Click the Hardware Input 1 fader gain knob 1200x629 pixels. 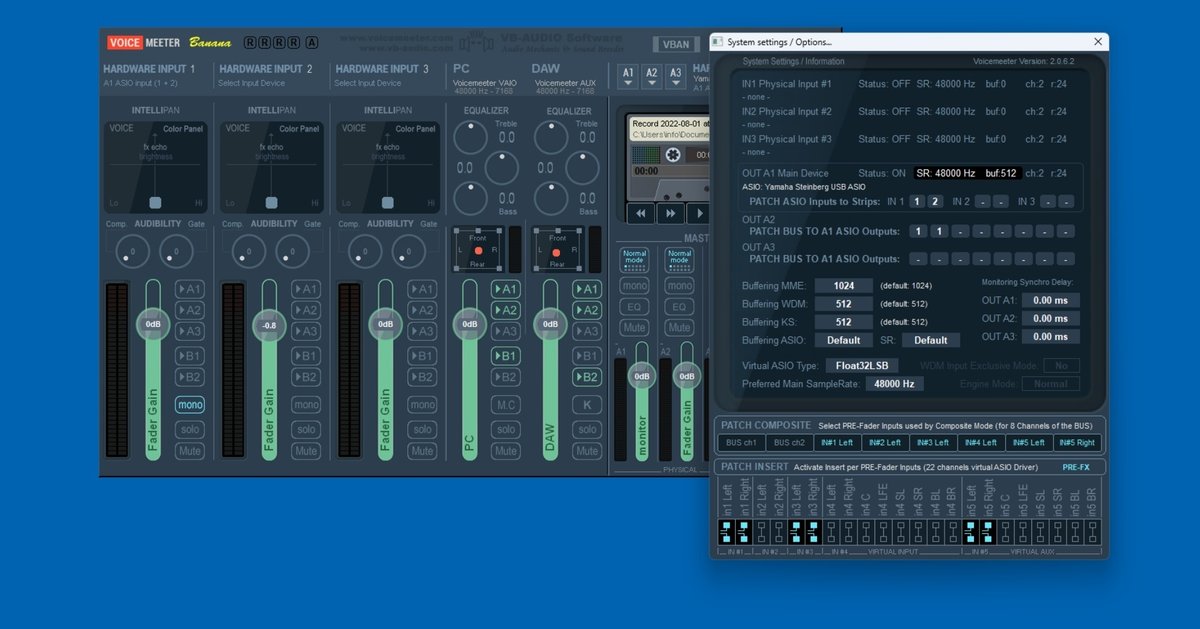153,324
